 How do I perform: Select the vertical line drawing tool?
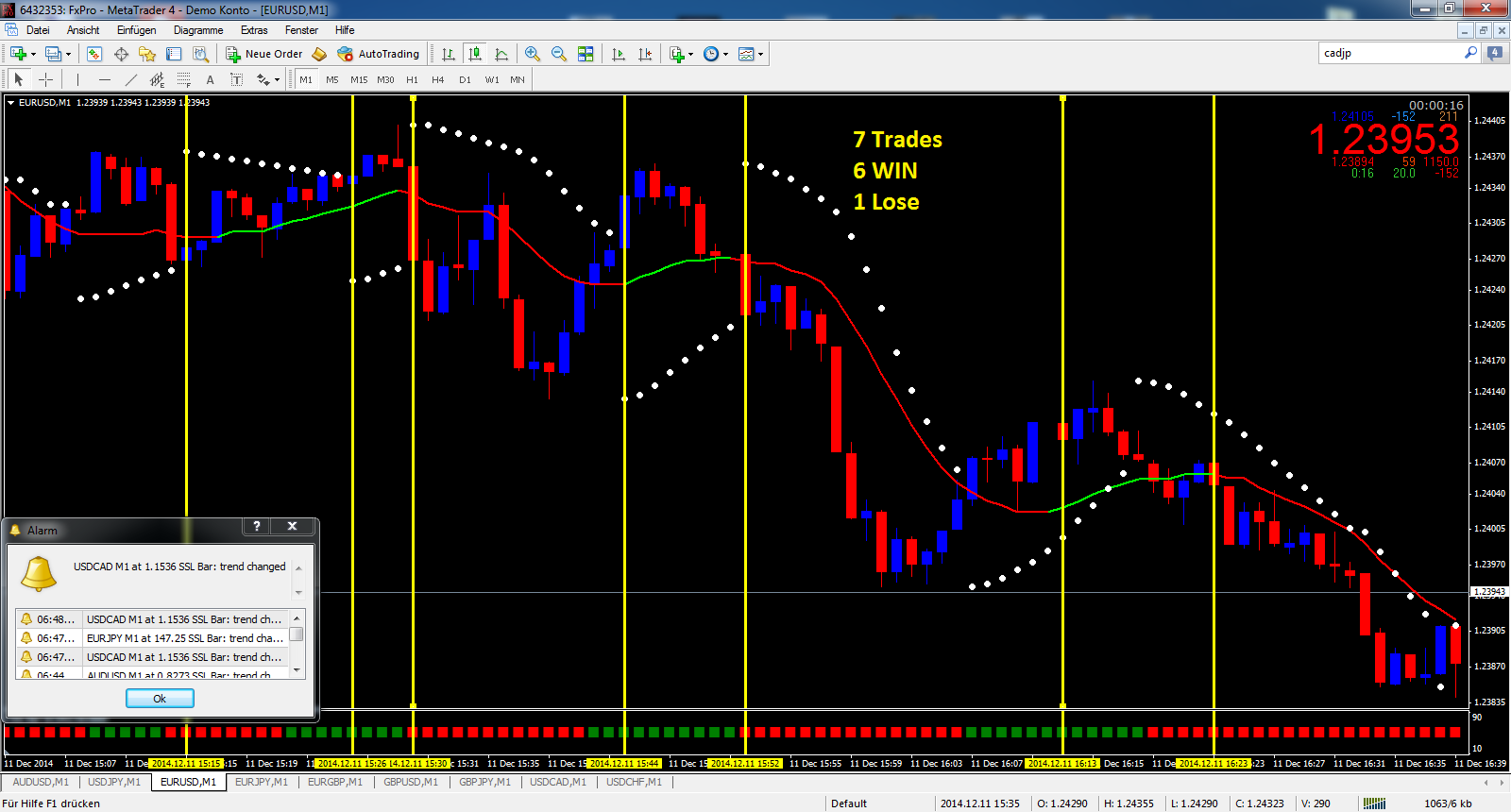click(77, 79)
